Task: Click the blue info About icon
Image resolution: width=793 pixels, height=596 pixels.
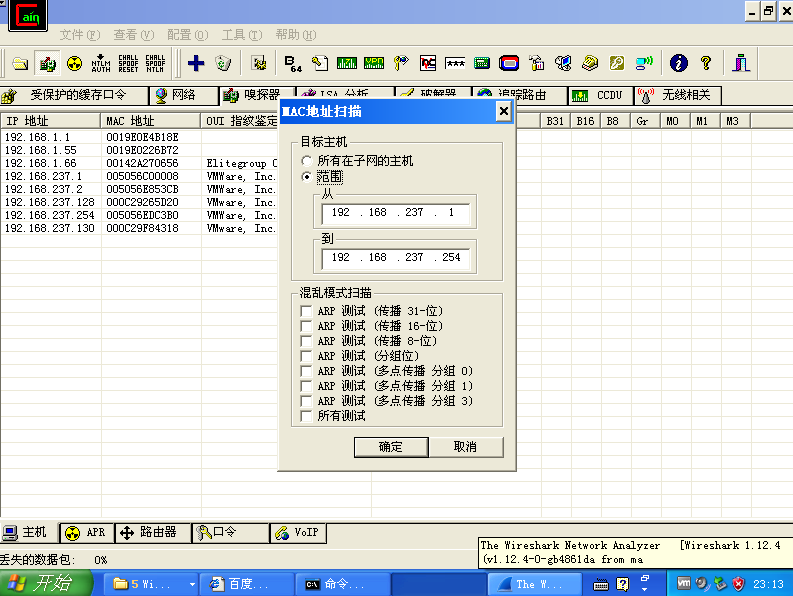Action: click(x=679, y=63)
